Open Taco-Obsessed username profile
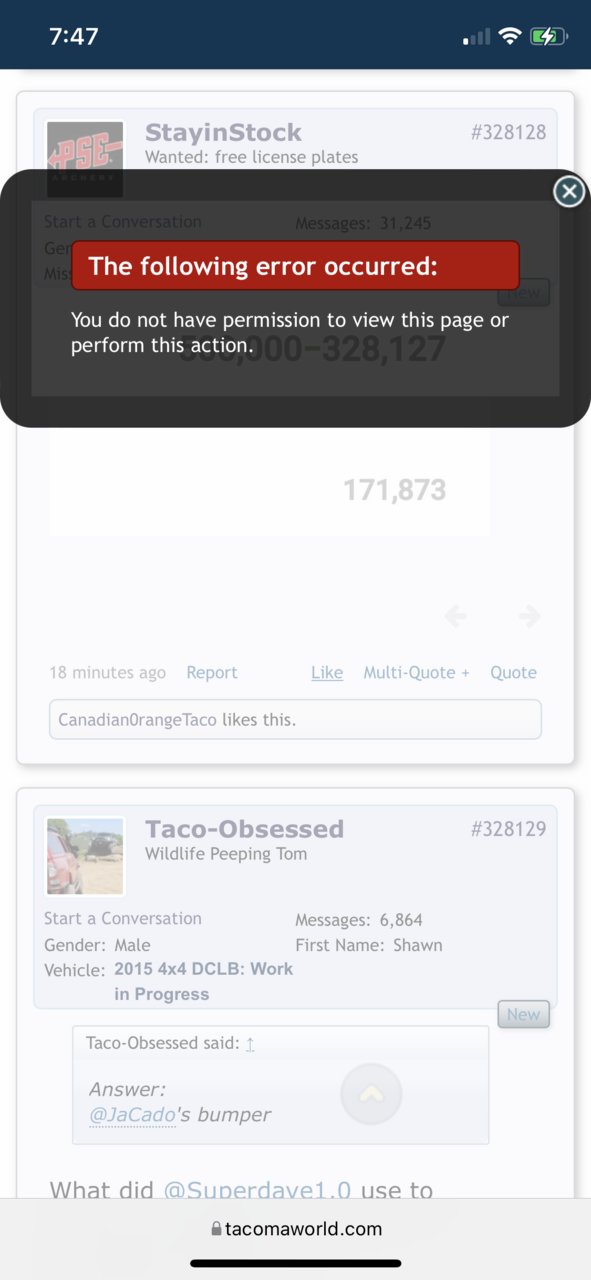 coord(244,829)
